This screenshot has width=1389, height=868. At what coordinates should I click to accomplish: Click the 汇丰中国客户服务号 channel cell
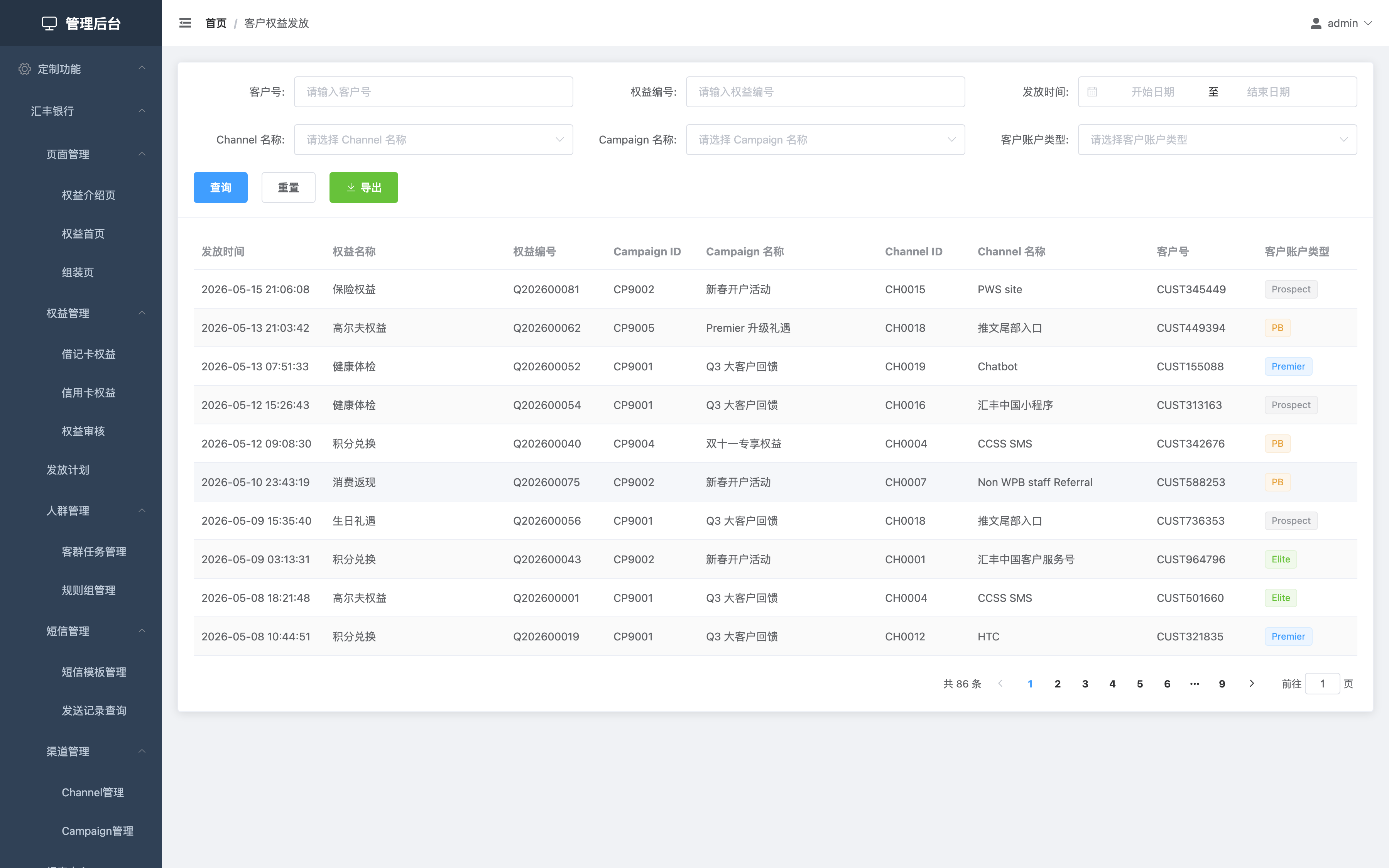click(x=1026, y=559)
